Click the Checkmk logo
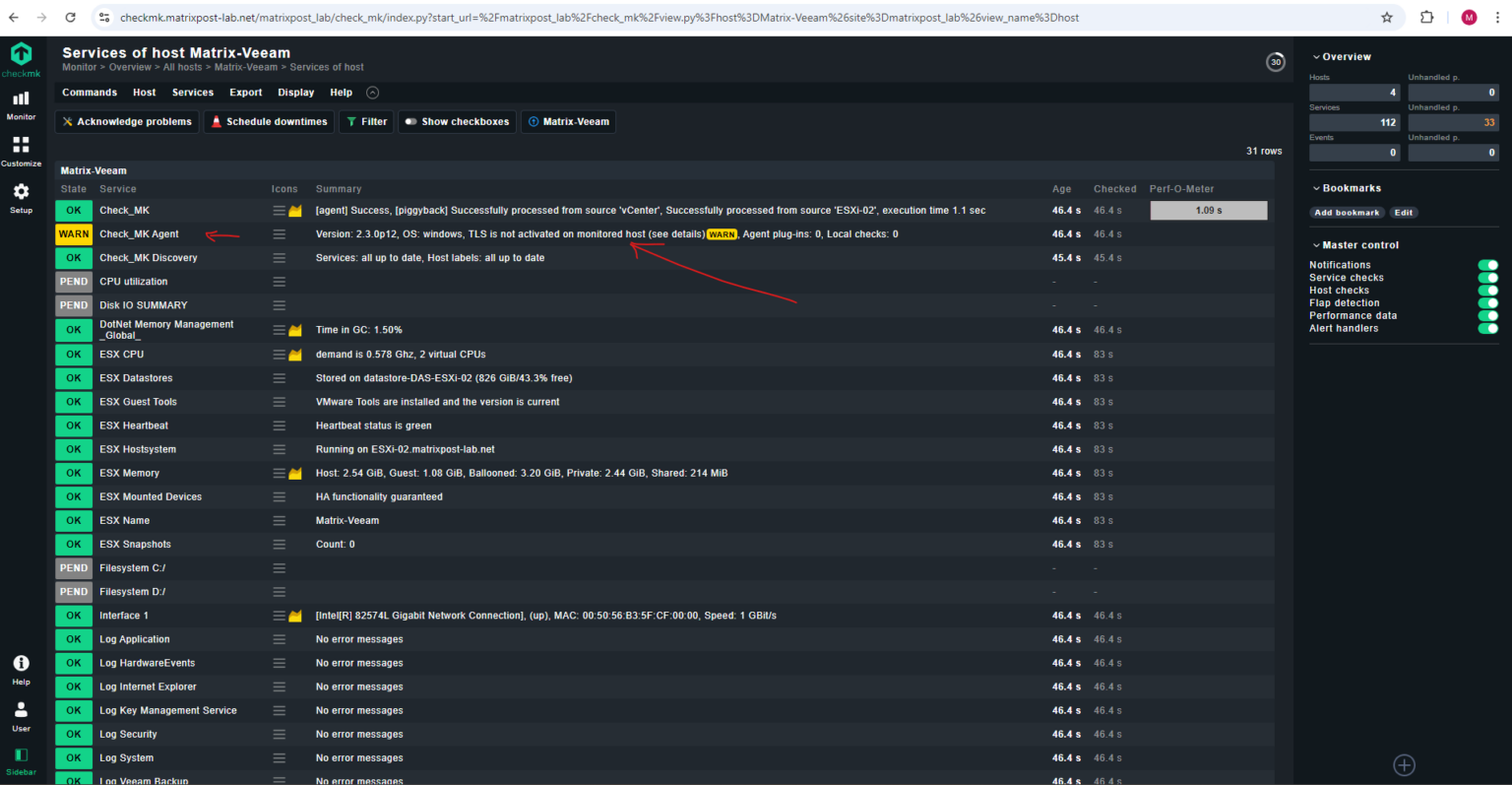This screenshot has width=1512, height=785. [x=21, y=59]
